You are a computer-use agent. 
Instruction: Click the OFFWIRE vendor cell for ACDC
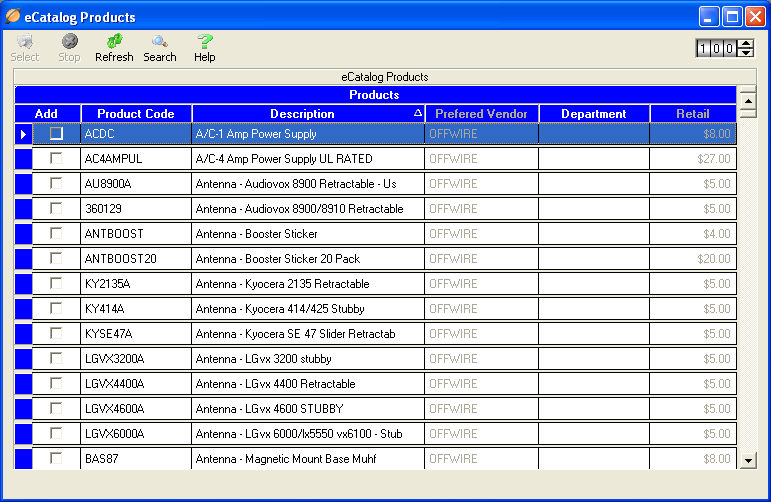point(482,134)
